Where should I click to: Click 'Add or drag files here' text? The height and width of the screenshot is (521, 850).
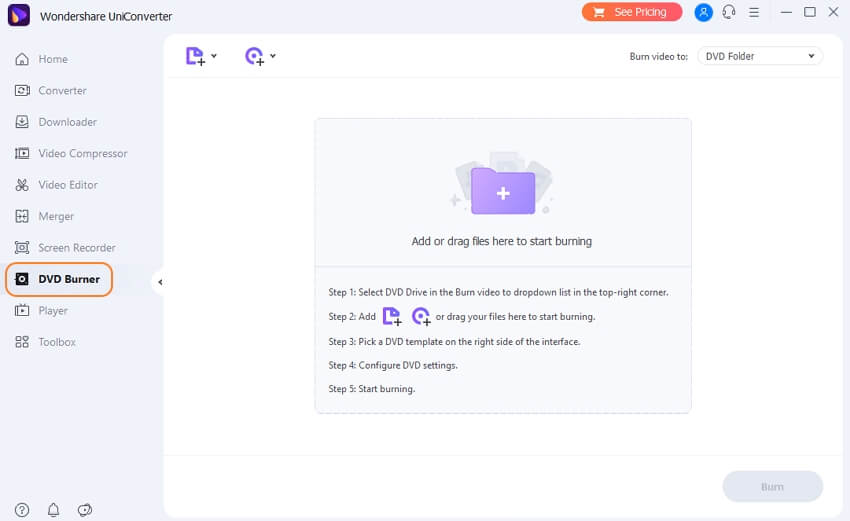coord(501,241)
